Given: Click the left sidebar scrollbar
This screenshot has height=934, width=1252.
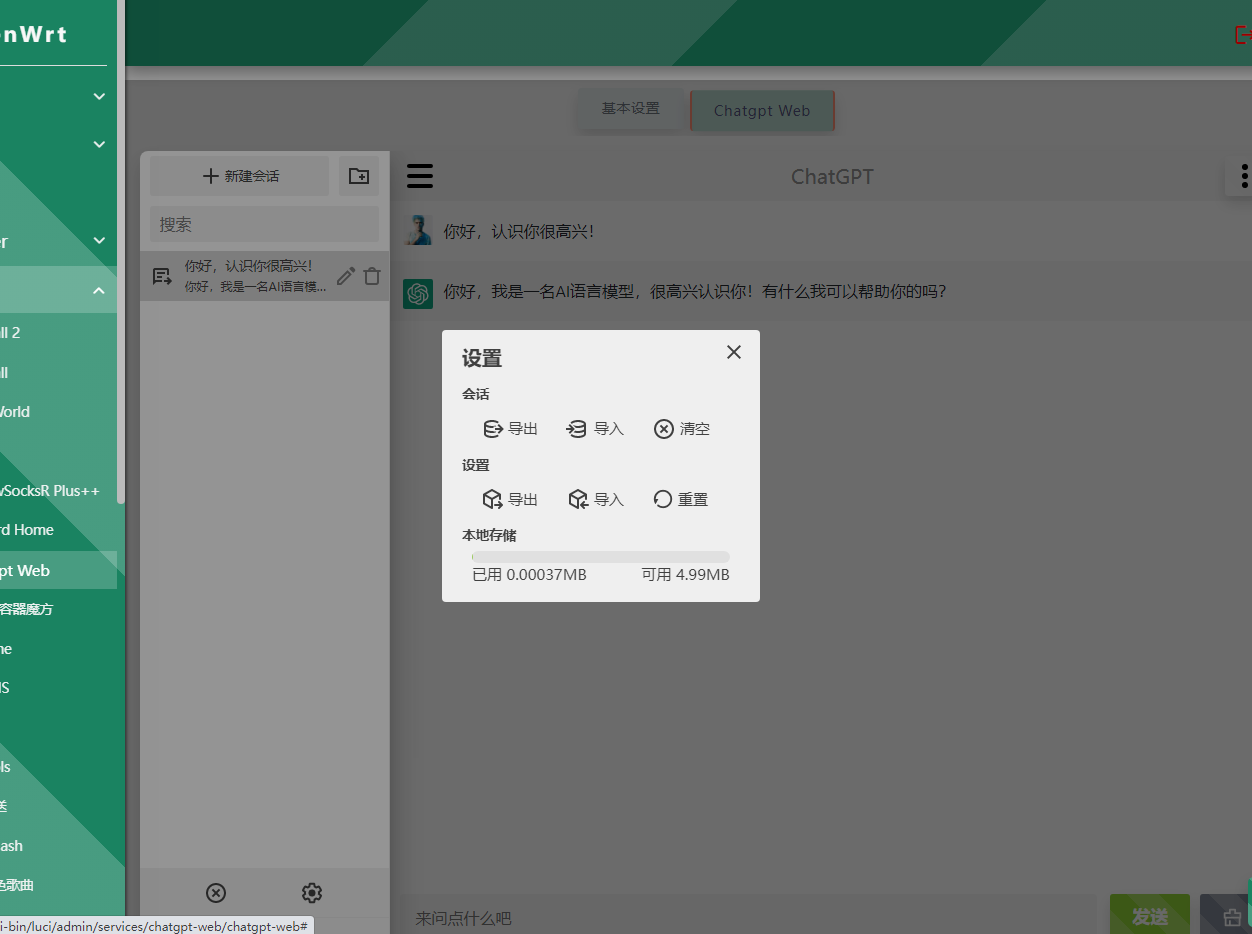Looking at the screenshot, I should 121,250.
